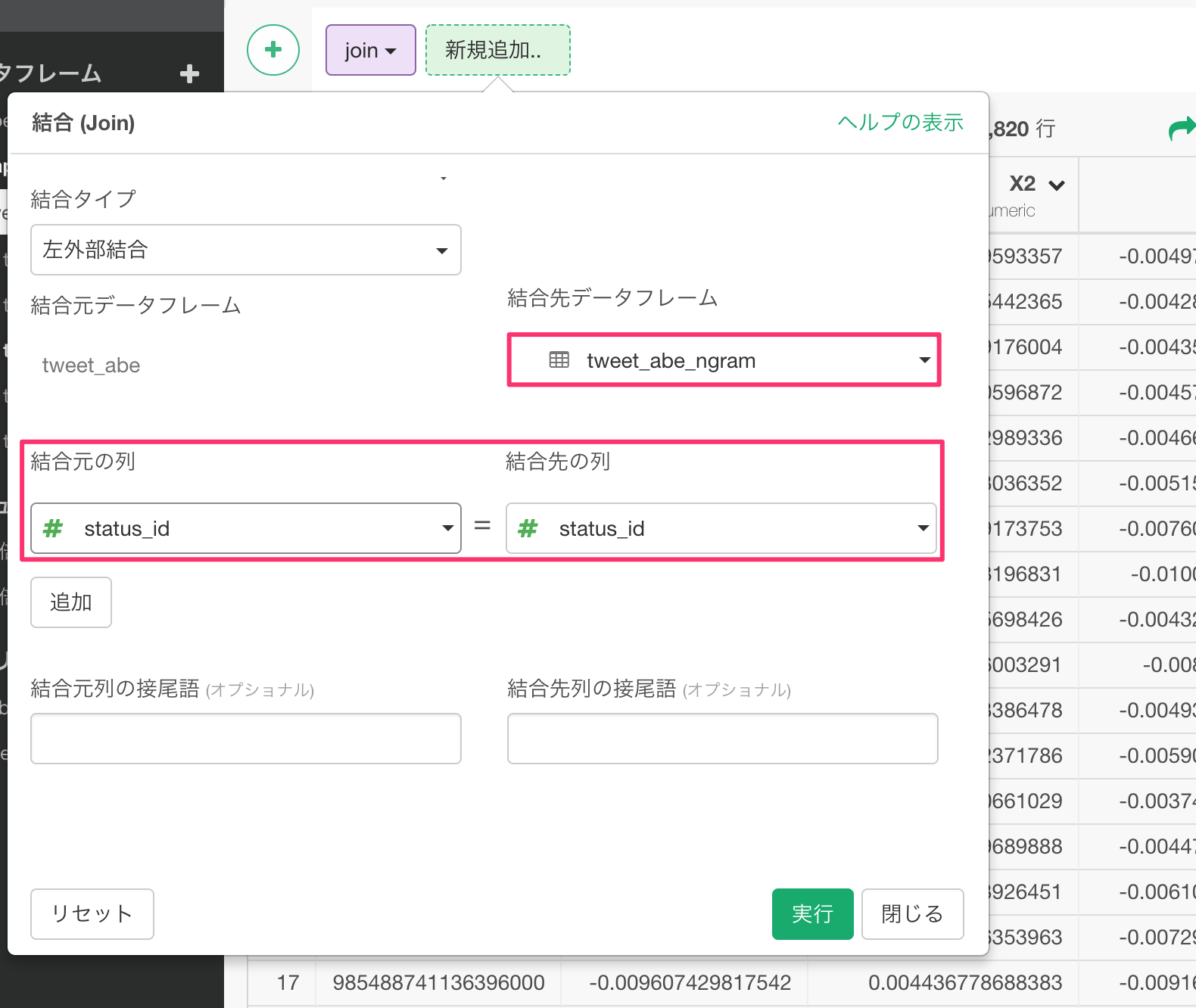Focus the 結合先列の接尾語 input field
This screenshot has width=1196, height=1008.
coord(723,739)
